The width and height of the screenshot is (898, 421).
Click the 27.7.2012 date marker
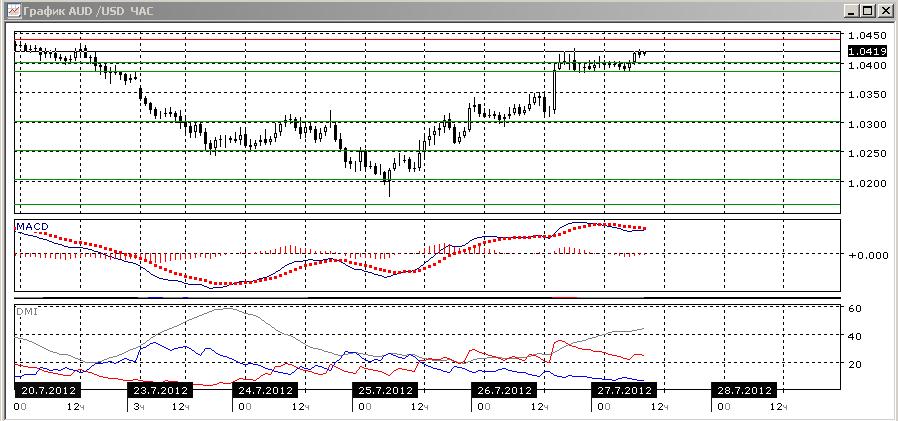coord(623,391)
